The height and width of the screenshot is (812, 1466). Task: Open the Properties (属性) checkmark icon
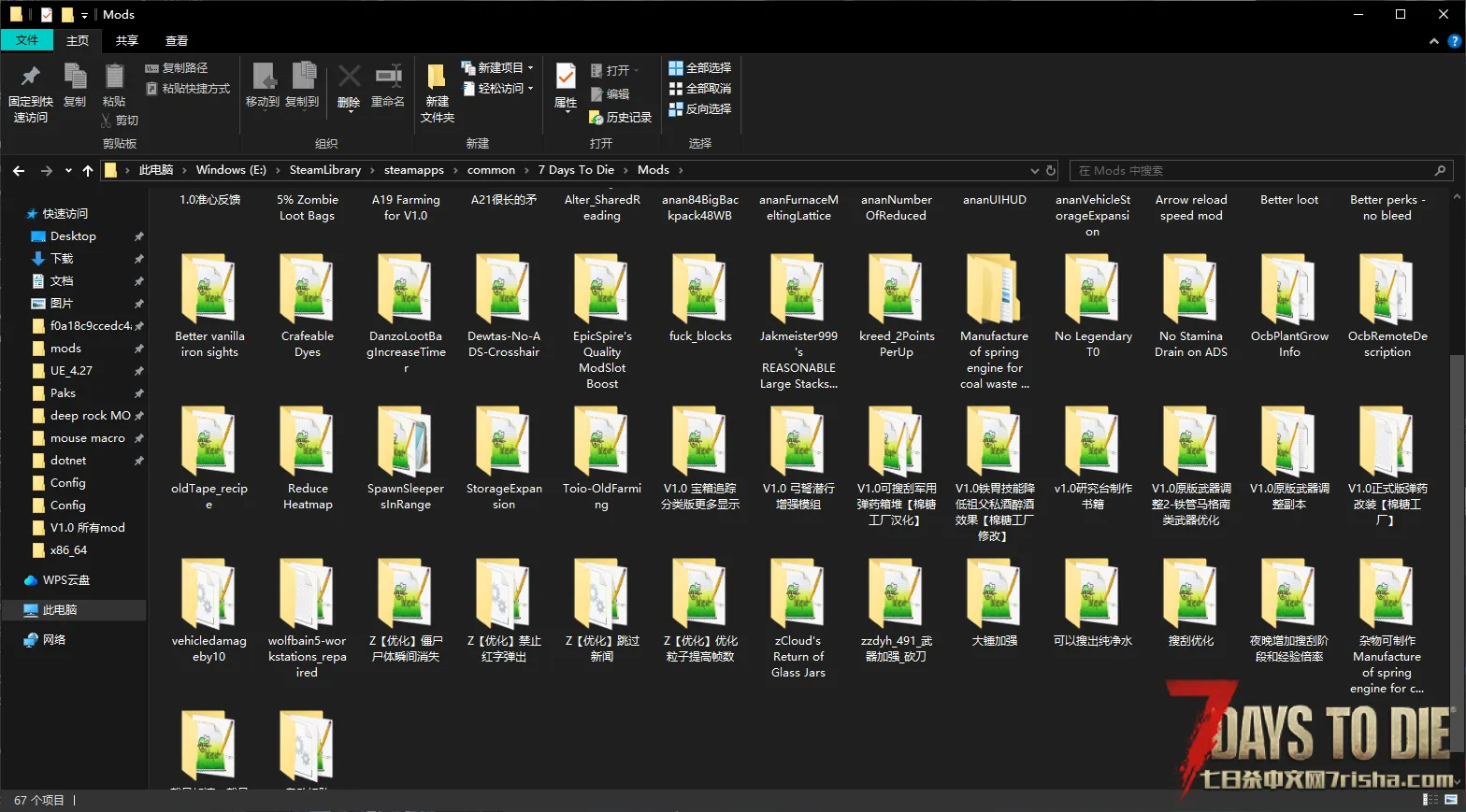click(566, 77)
